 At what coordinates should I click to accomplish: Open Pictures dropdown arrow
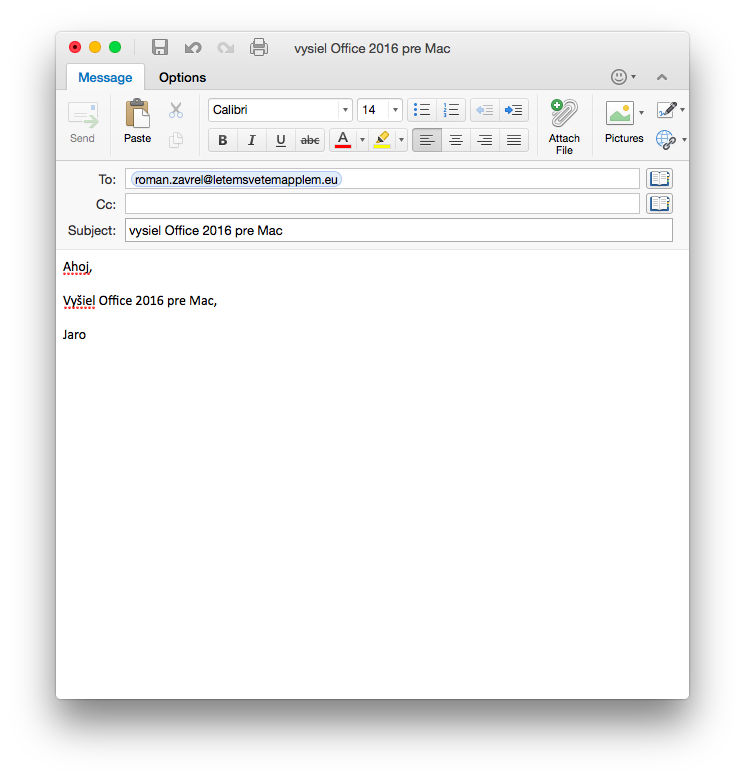[641, 113]
